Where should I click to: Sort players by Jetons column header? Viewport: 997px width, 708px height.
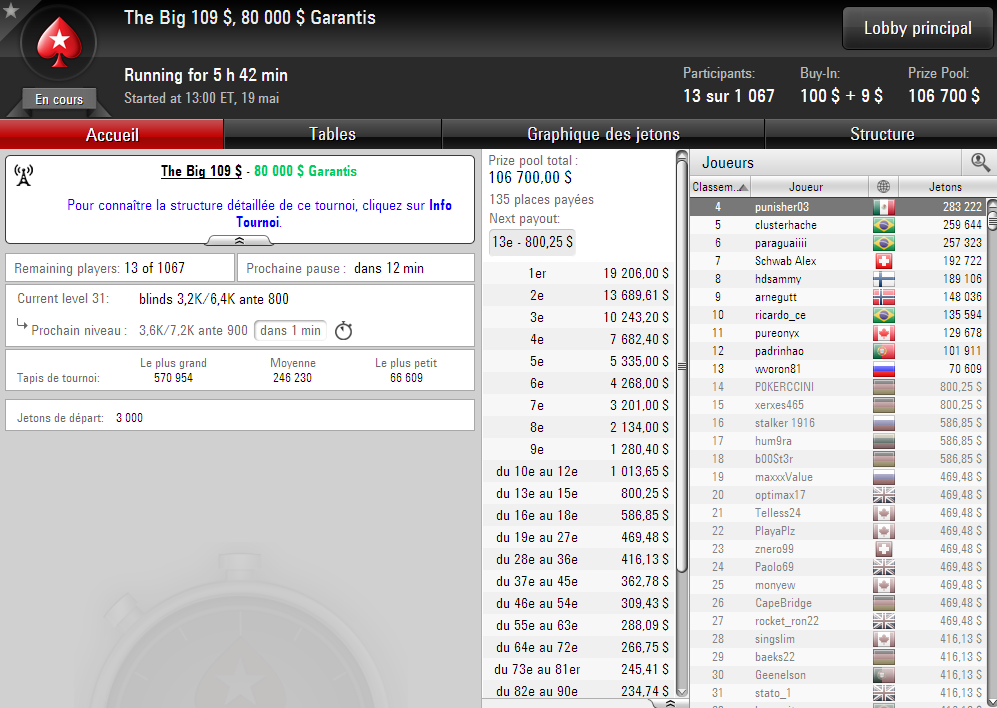click(x=945, y=186)
